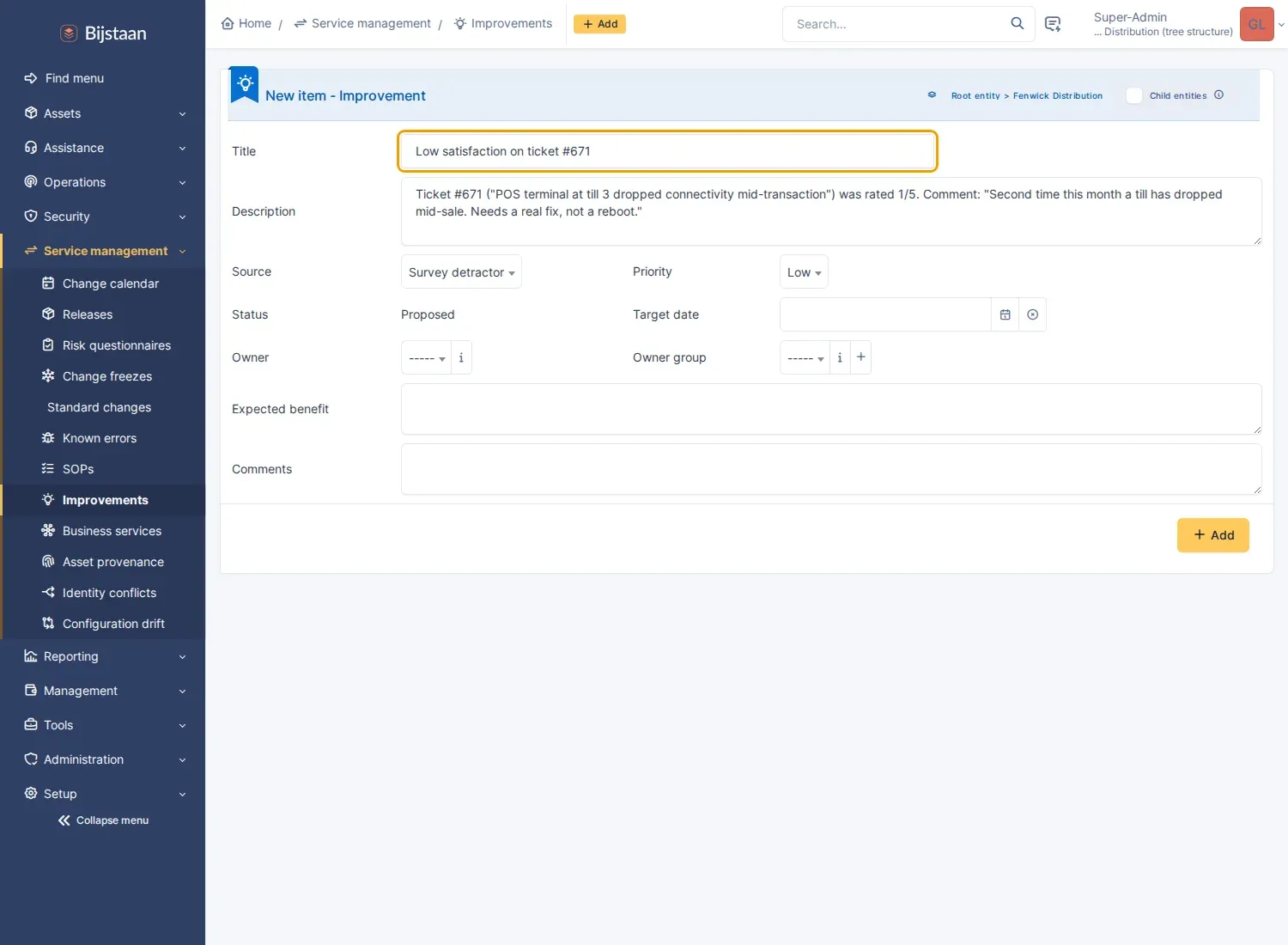Open the Source dropdown
The height and width of the screenshot is (945, 1288).
pyautogui.click(x=461, y=272)
